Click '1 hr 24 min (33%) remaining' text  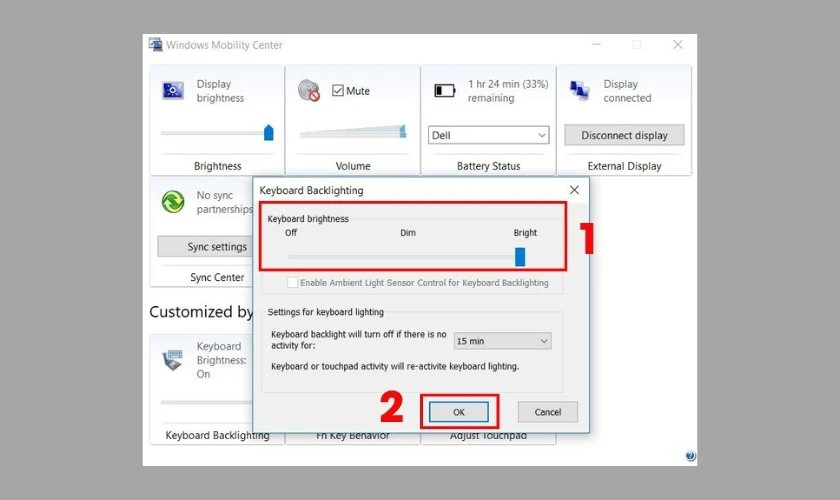click(508, 91)
